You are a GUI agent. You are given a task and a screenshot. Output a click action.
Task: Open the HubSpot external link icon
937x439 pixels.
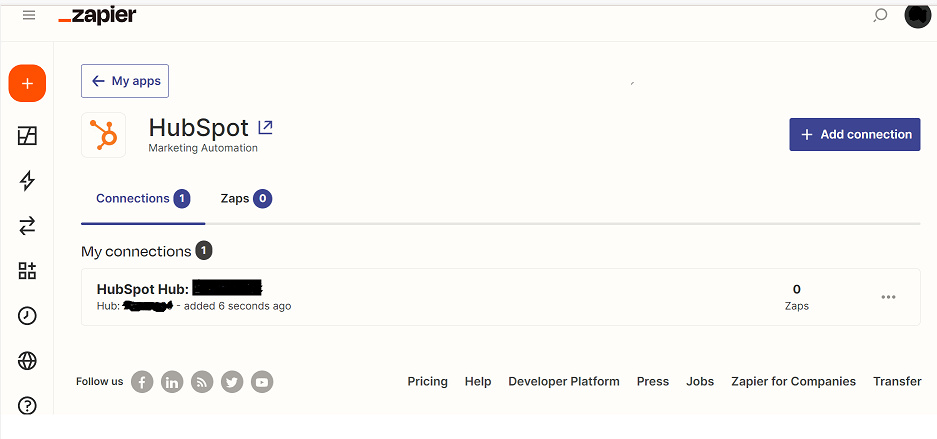point(265,127)
